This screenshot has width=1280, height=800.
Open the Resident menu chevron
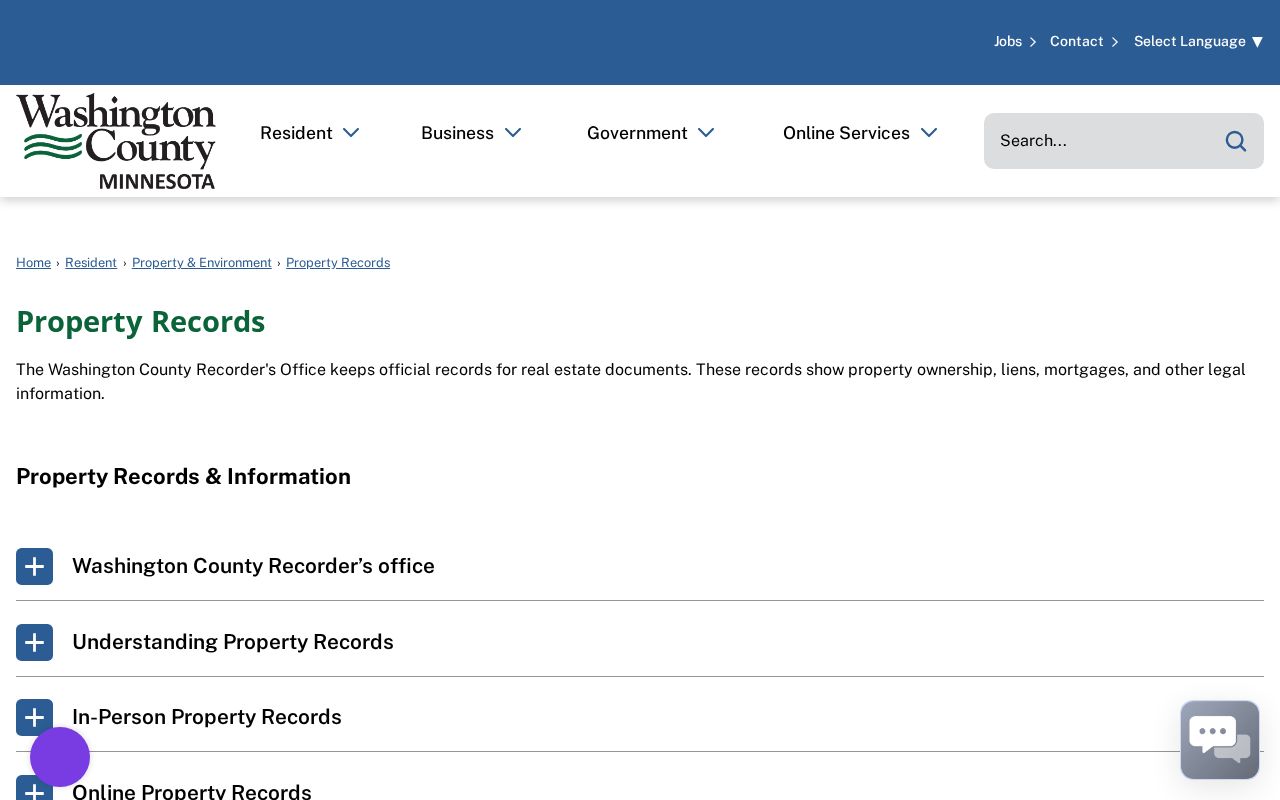351,133
